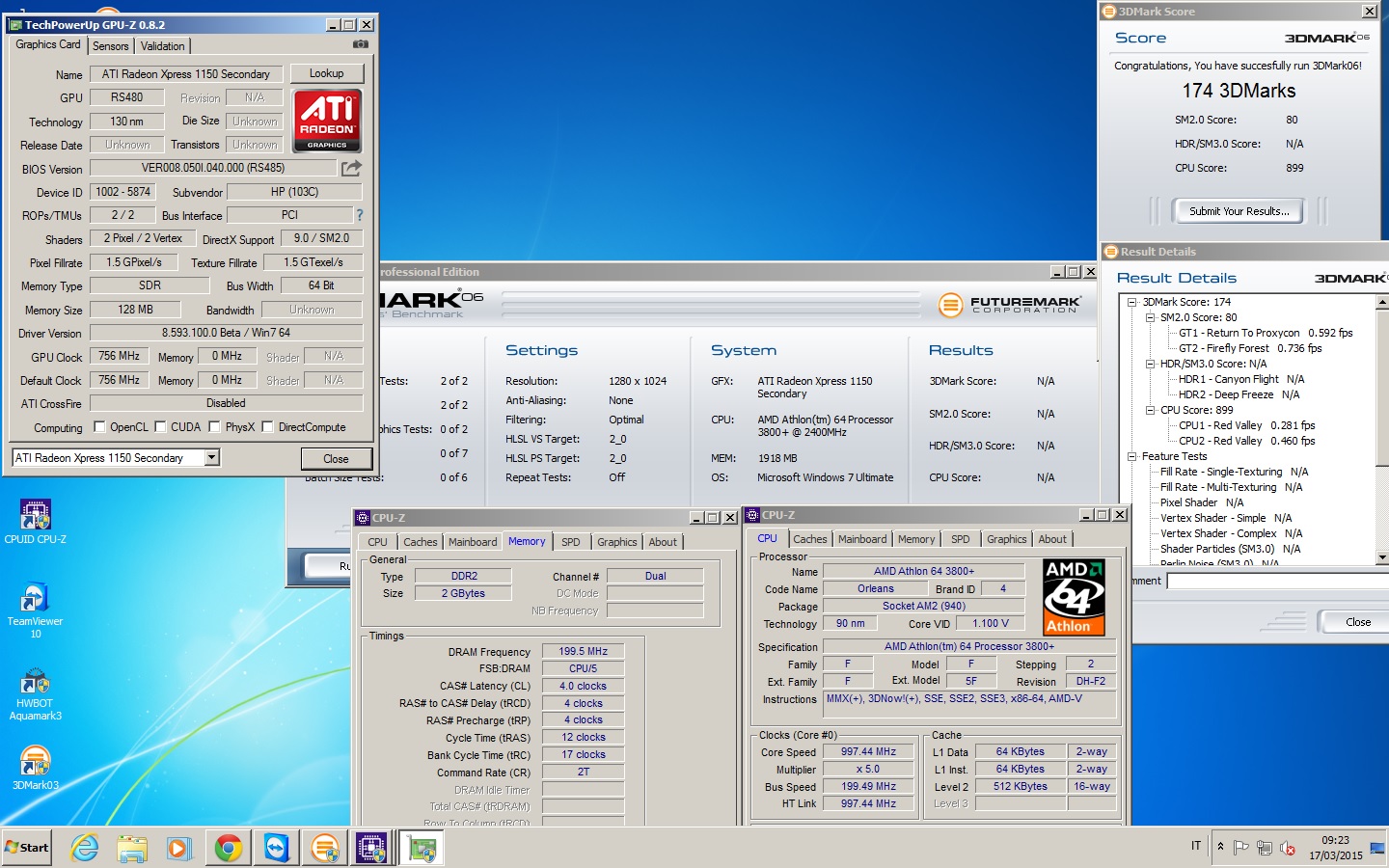
Task: Open Internet Explorer from the taskbar
Action: (x=85, y=848)
